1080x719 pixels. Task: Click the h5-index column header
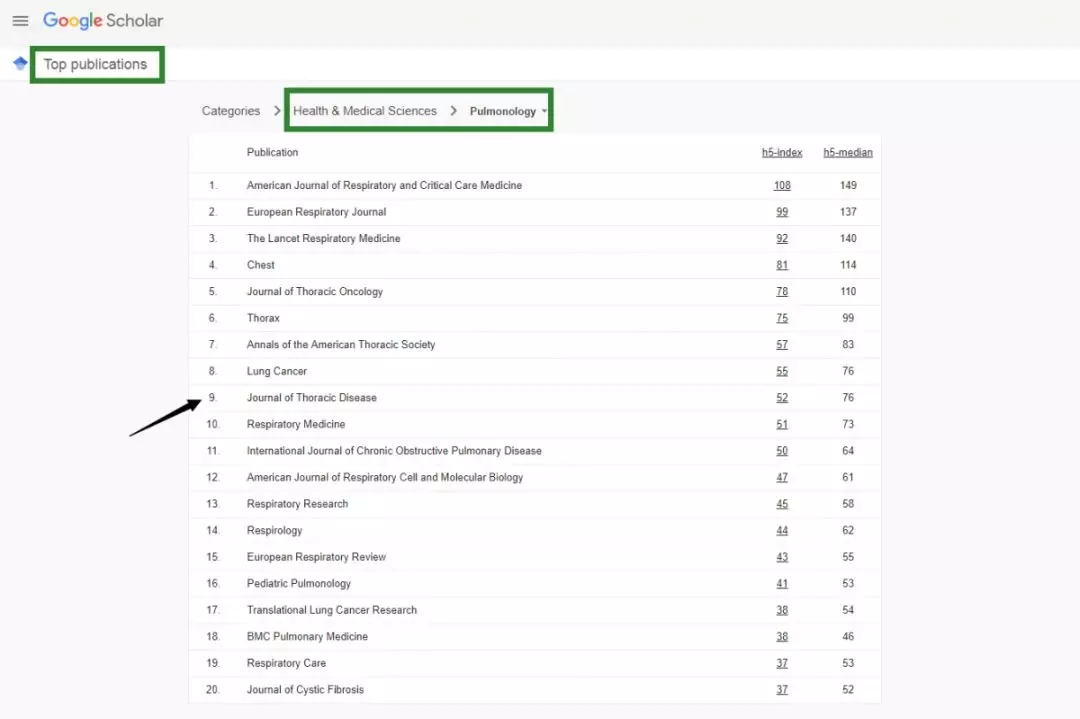pyautogui.click(x=782, y=153)
